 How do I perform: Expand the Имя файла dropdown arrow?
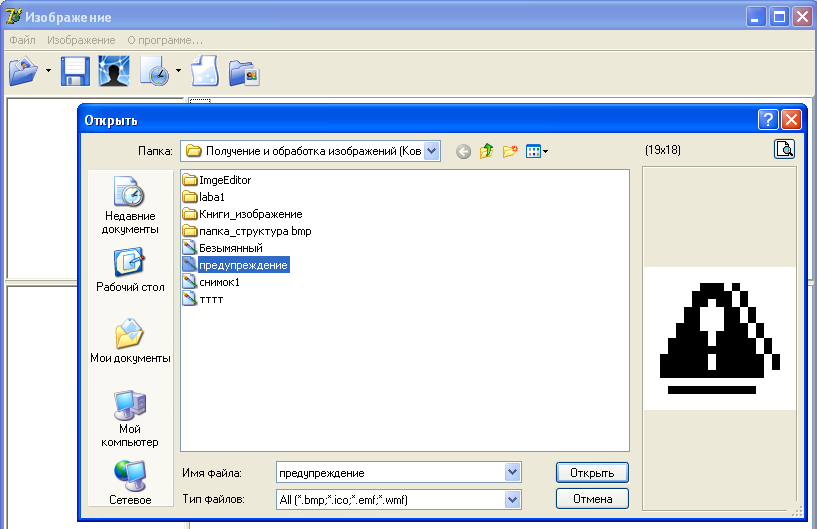[x=513, y=473]
